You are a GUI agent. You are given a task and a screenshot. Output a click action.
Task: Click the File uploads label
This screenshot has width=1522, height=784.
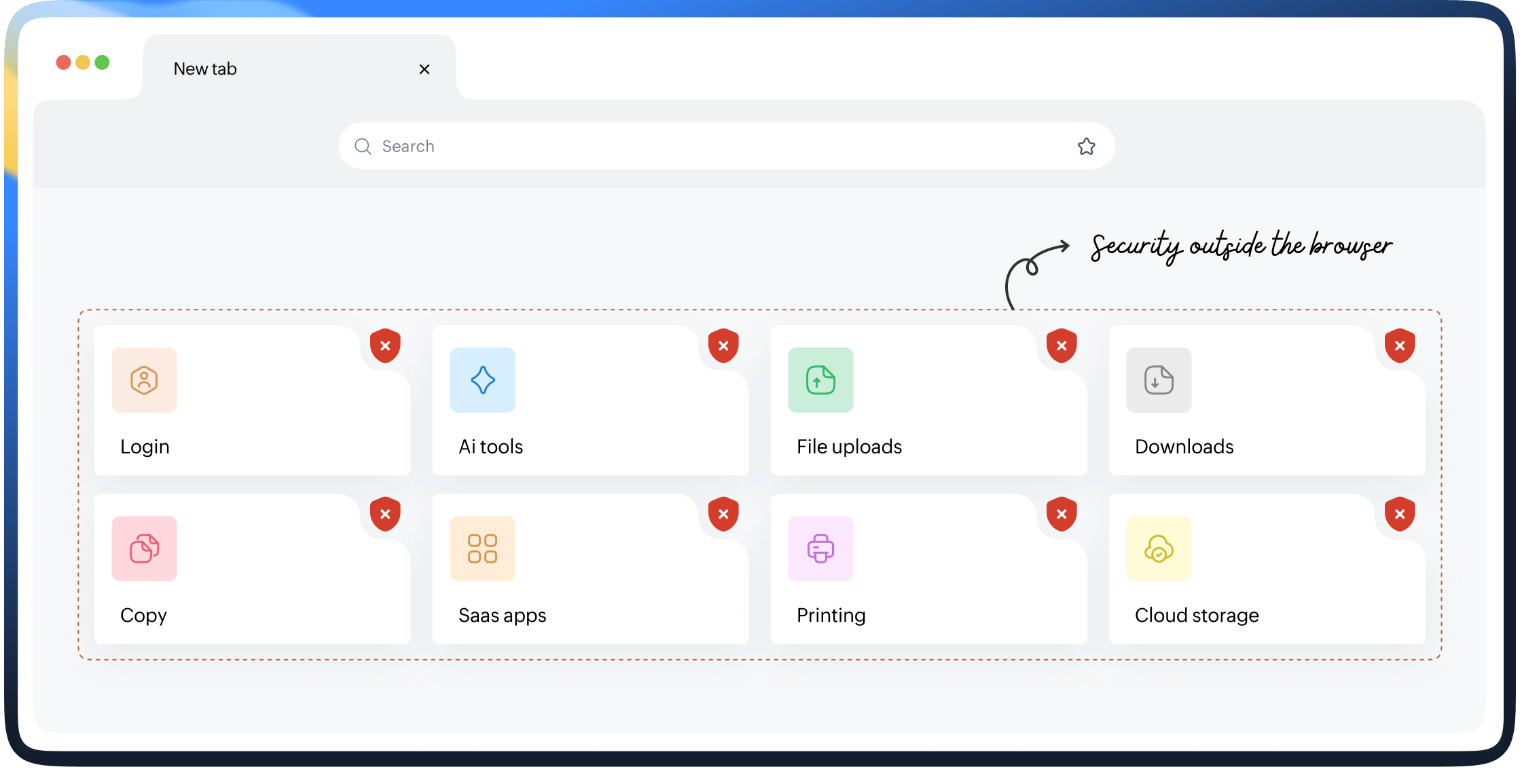pos(849,447)
